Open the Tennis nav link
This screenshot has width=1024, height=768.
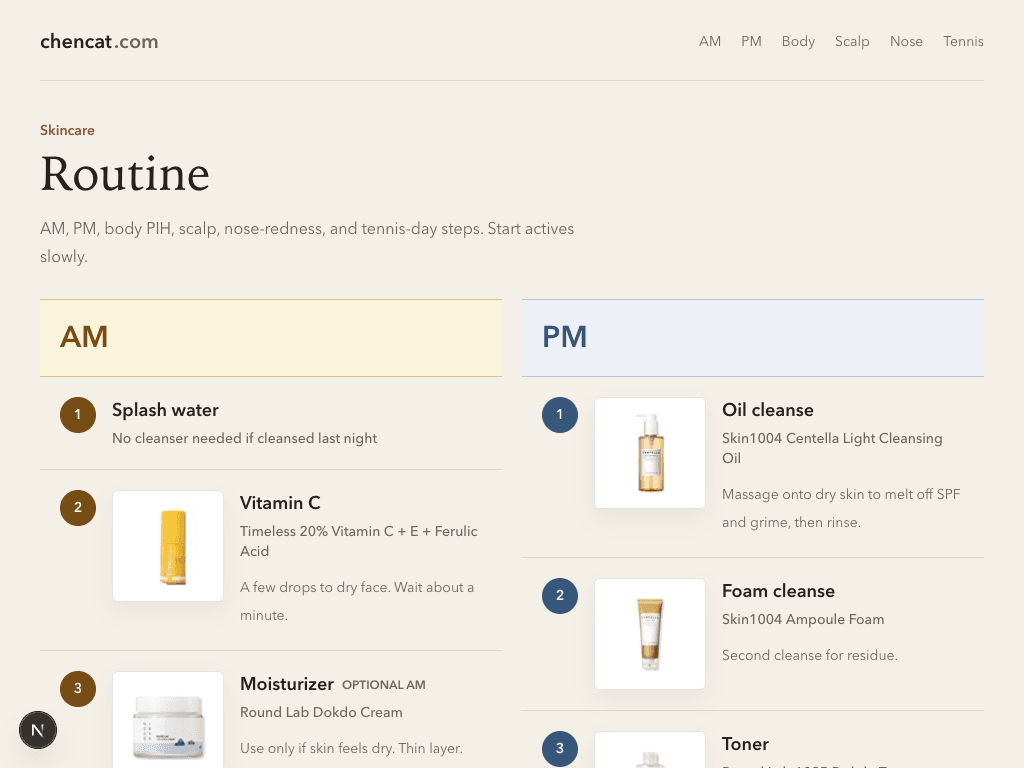pyautogui.click(x=963, y=41)
